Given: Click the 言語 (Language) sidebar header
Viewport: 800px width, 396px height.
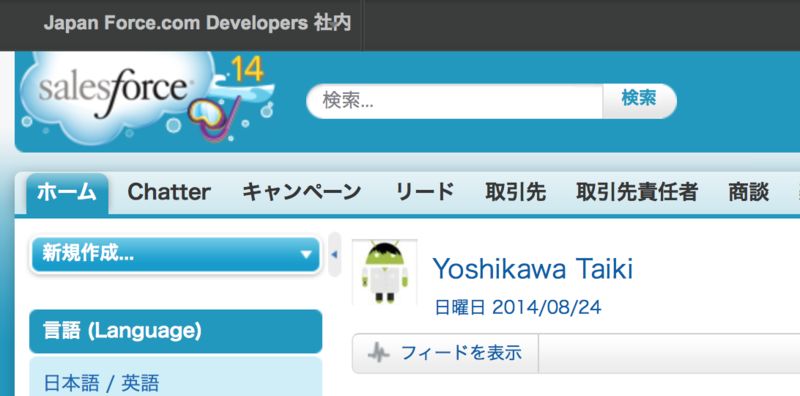Looking at the screenshot, I should click(x=176, y=332).
